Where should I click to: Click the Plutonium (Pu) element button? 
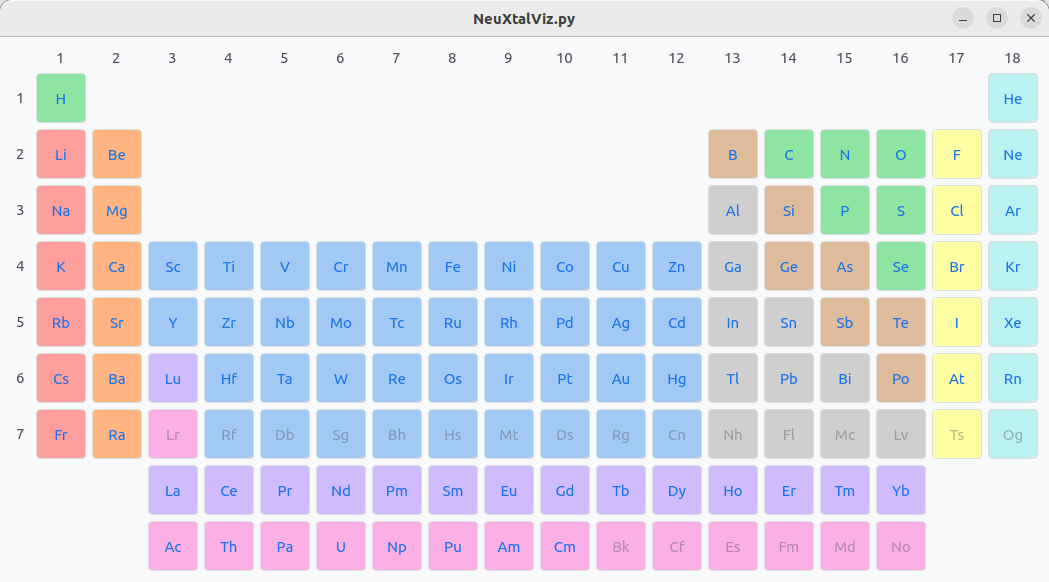pos(453,546)
